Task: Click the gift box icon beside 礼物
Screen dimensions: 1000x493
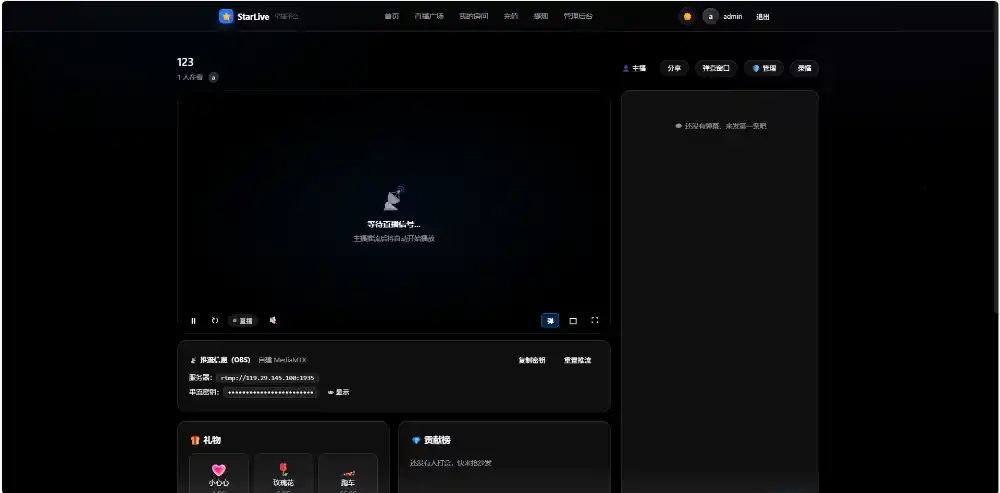Action: click(195, 440)
